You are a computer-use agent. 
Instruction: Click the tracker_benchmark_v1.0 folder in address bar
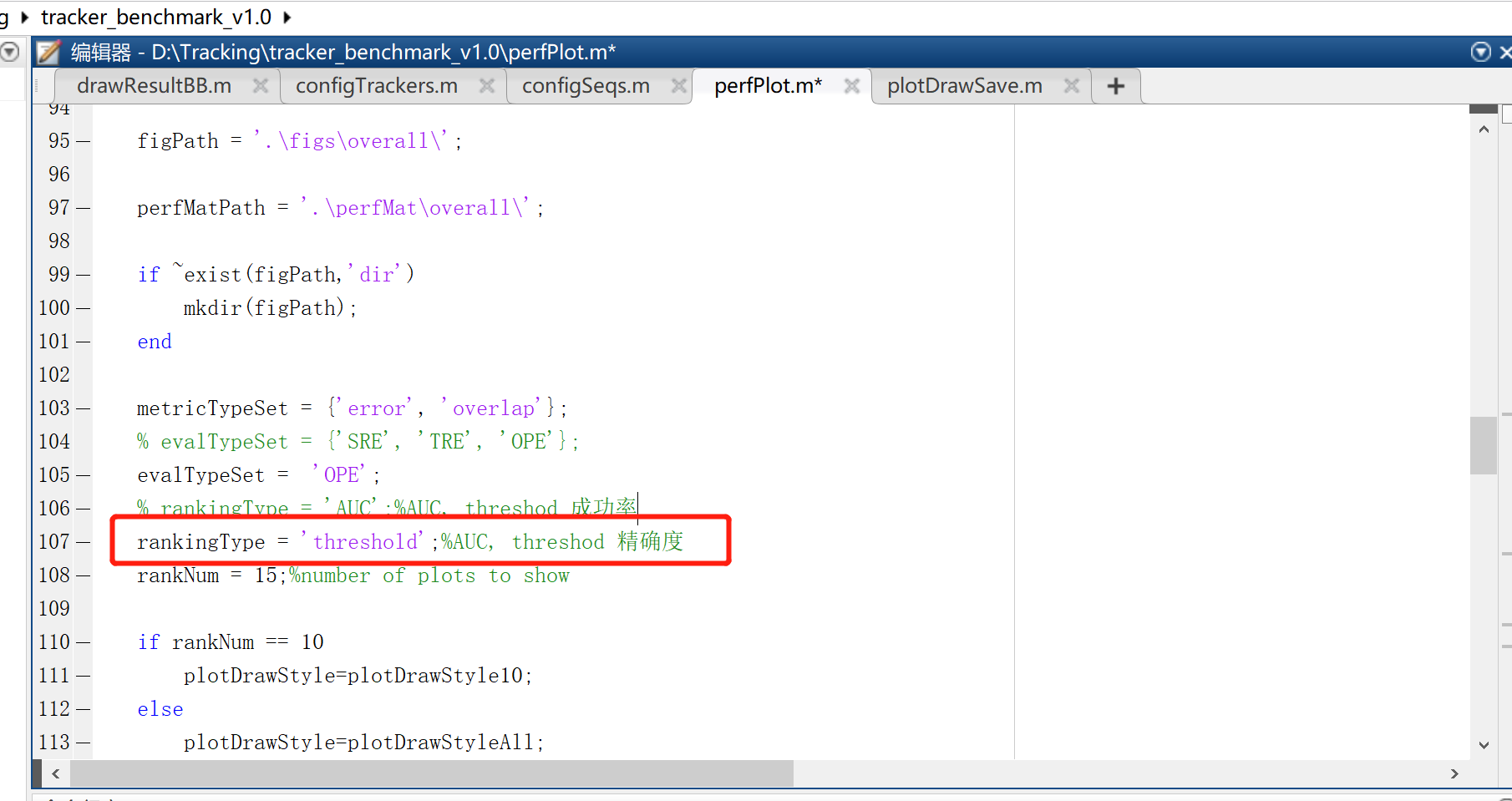(156, 17)
